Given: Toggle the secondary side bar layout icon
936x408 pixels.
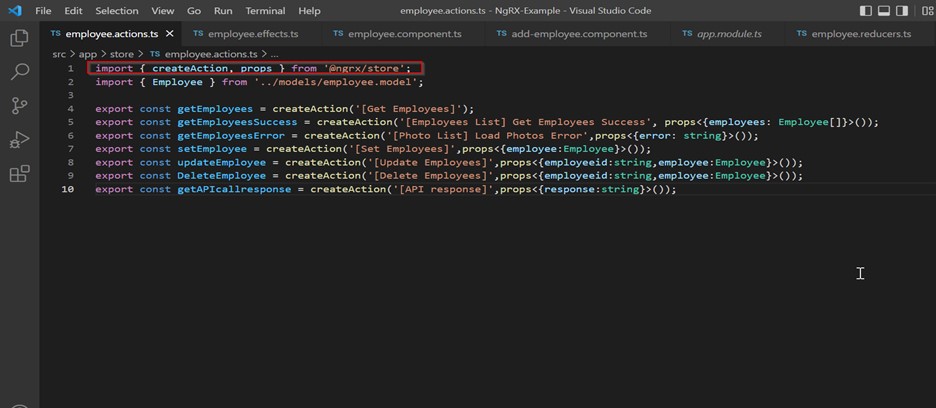Looking at the screenshot, I should (x=903, y=11).
